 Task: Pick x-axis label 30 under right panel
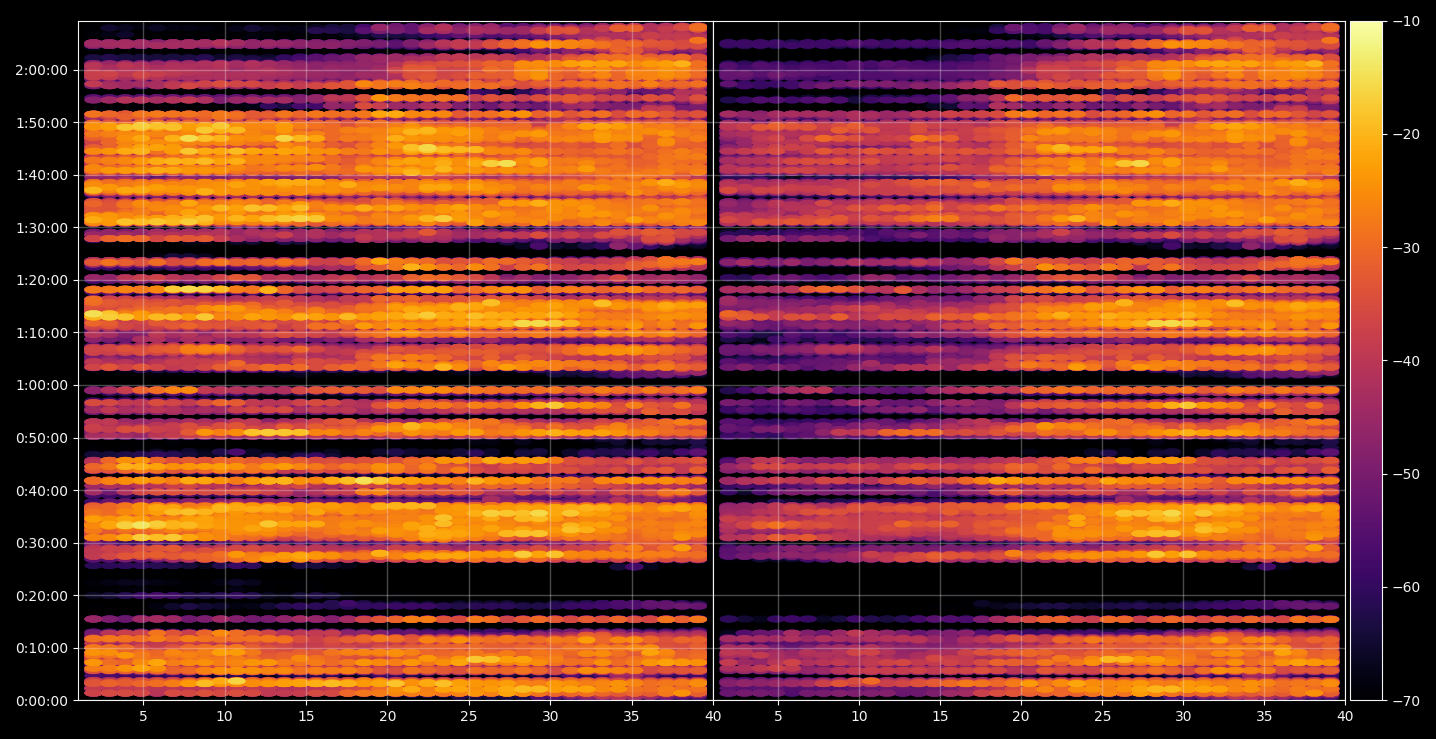point(1183,717)
